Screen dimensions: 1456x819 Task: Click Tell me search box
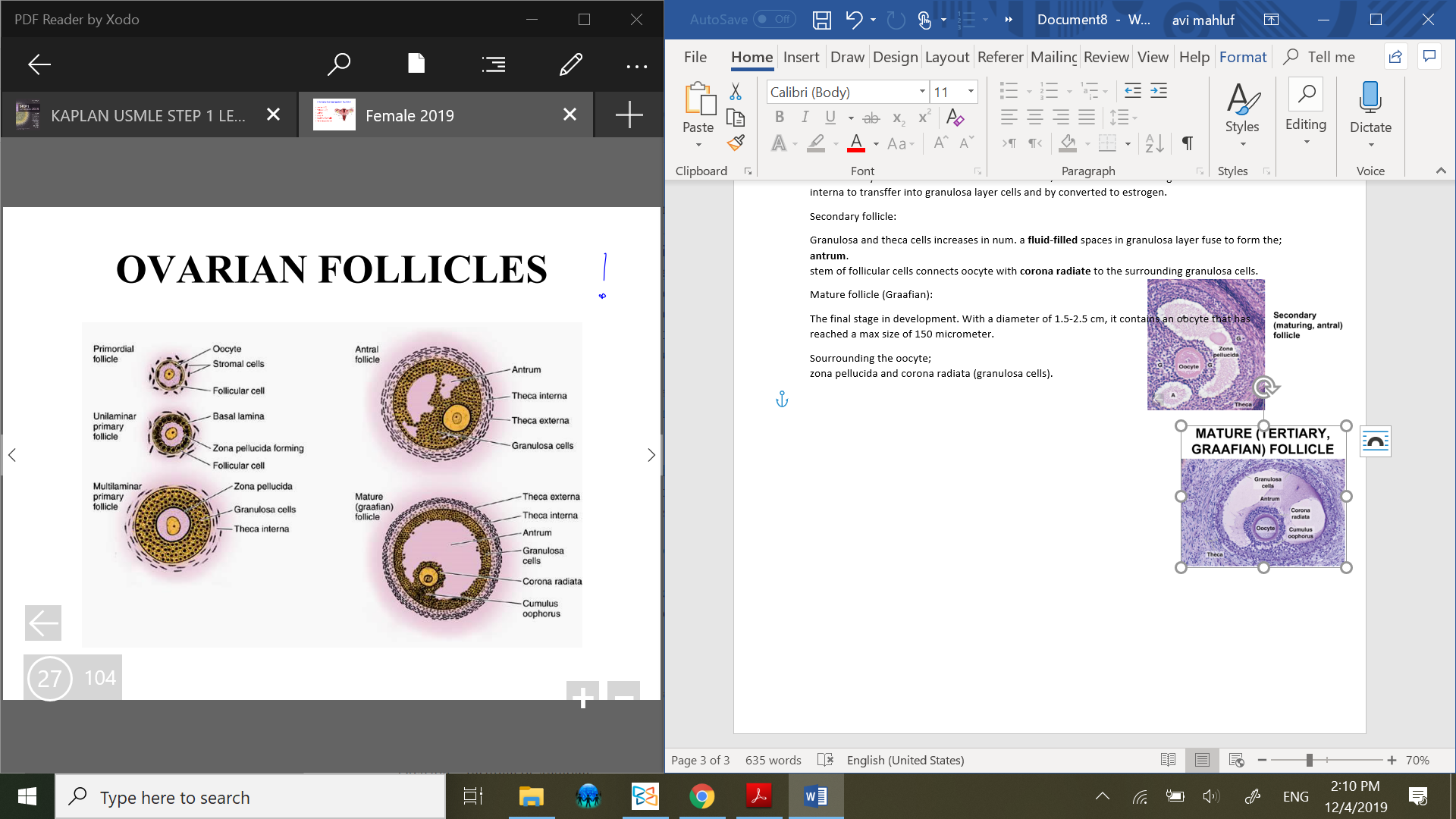point(1331,57)
